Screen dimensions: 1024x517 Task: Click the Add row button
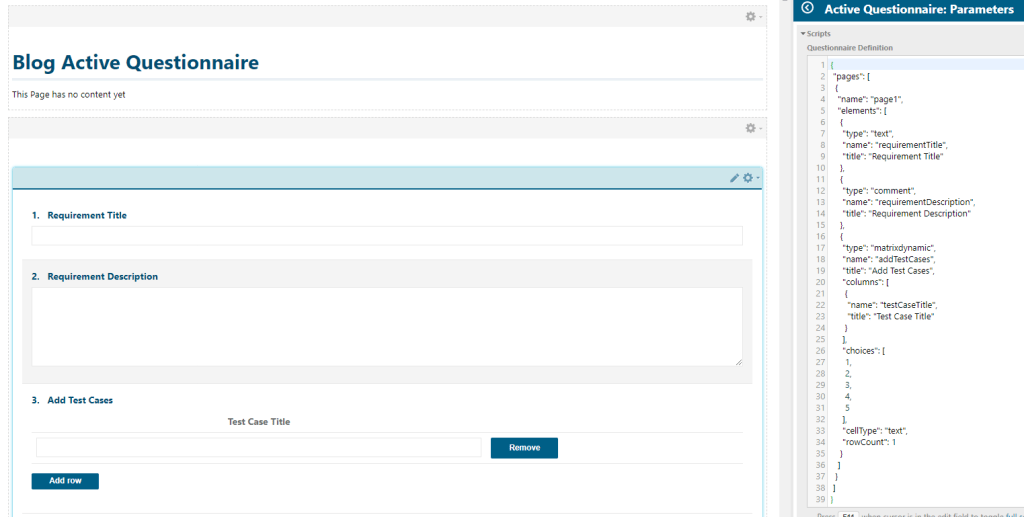(x=65, y=481)
